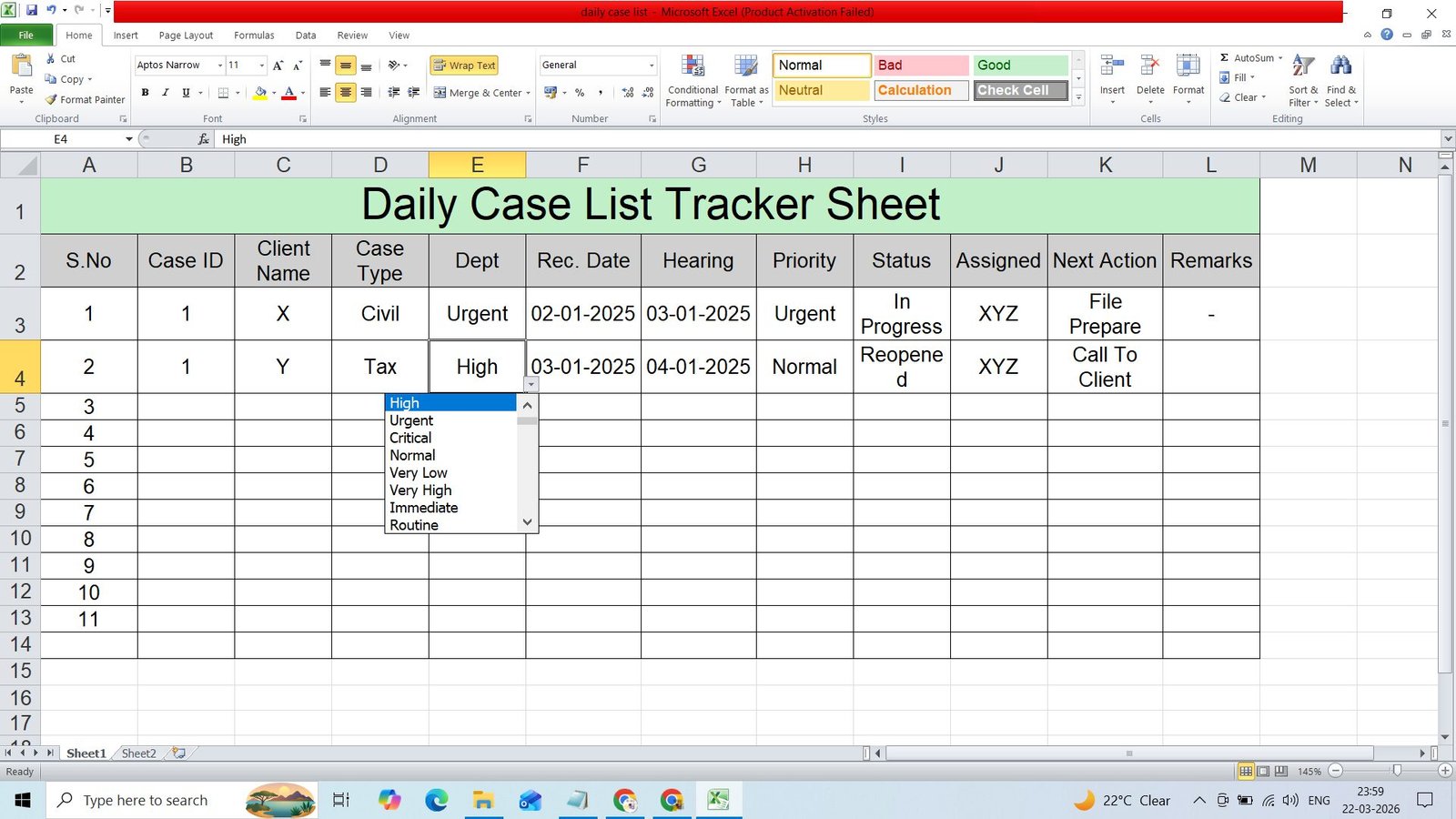The image size is (1456, 819).
Task: Apply center horizontal alignment
Action: 346,93
